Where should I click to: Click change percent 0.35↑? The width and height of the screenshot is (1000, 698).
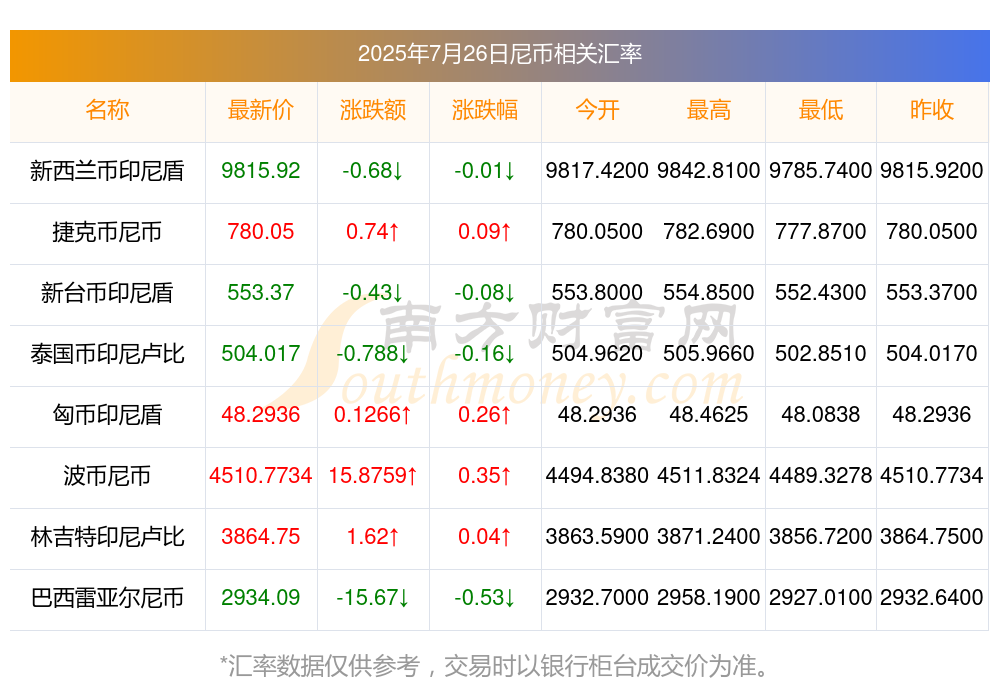(x=485, y=475)
